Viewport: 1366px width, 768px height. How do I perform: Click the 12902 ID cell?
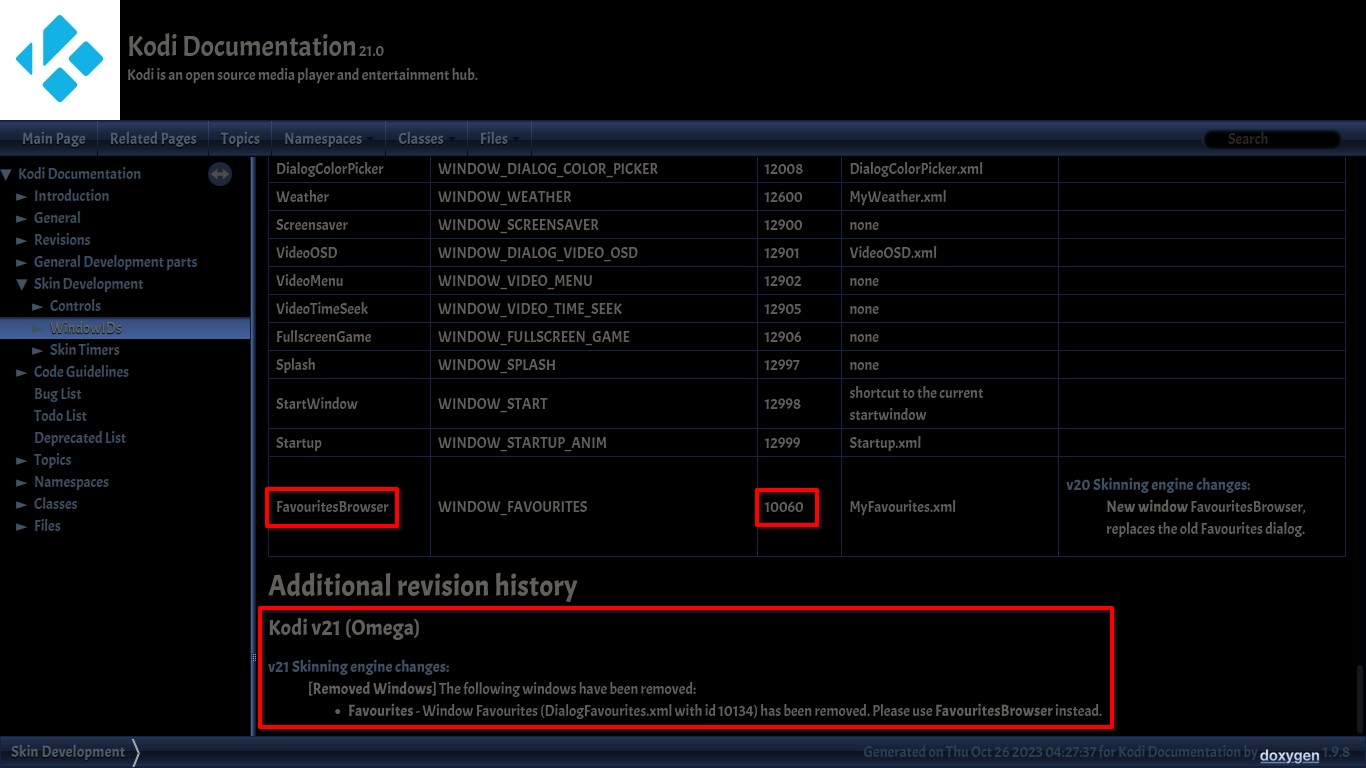pyautogui.click(x=799, y=281)
